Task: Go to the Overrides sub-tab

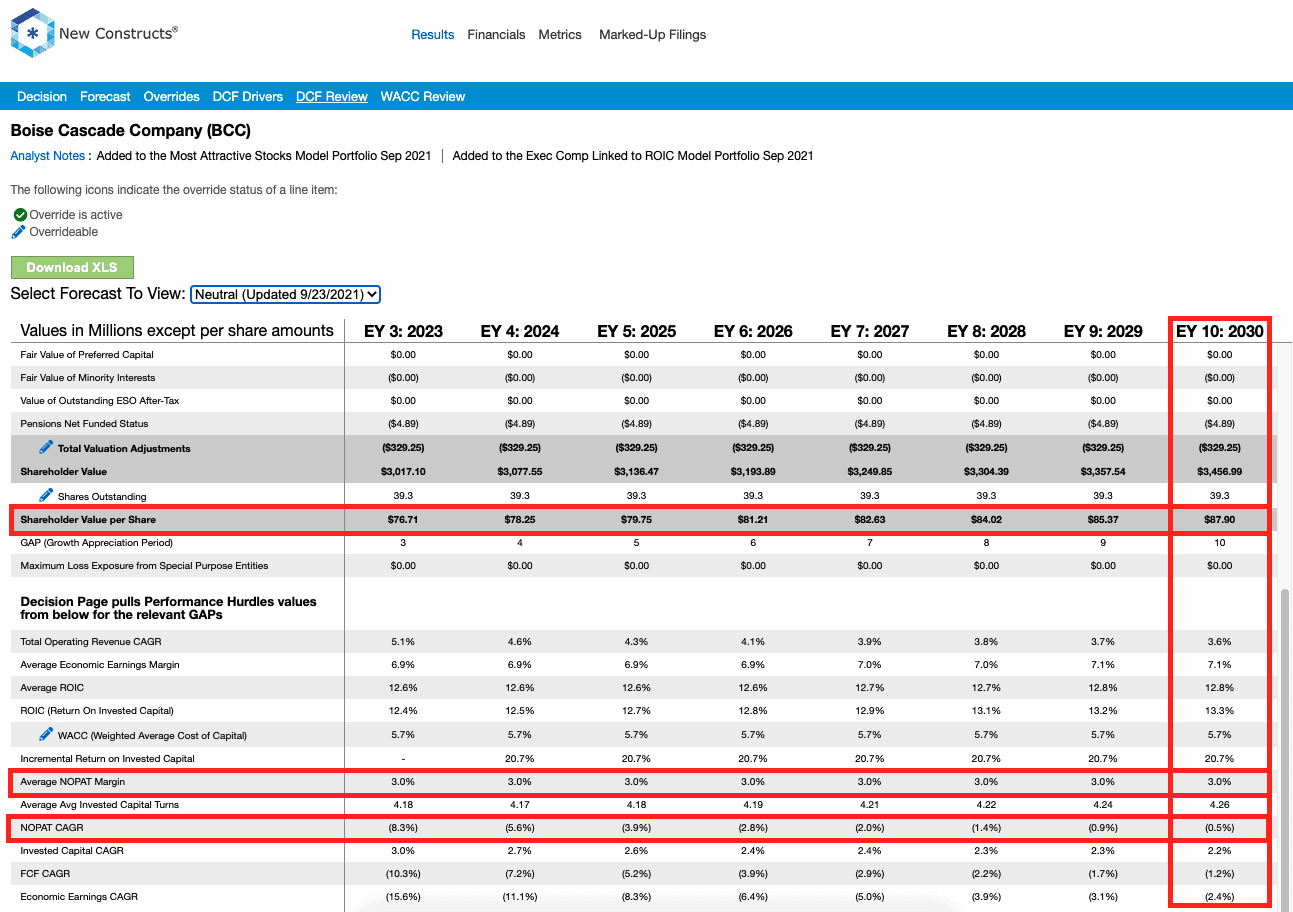Action: 172,97
